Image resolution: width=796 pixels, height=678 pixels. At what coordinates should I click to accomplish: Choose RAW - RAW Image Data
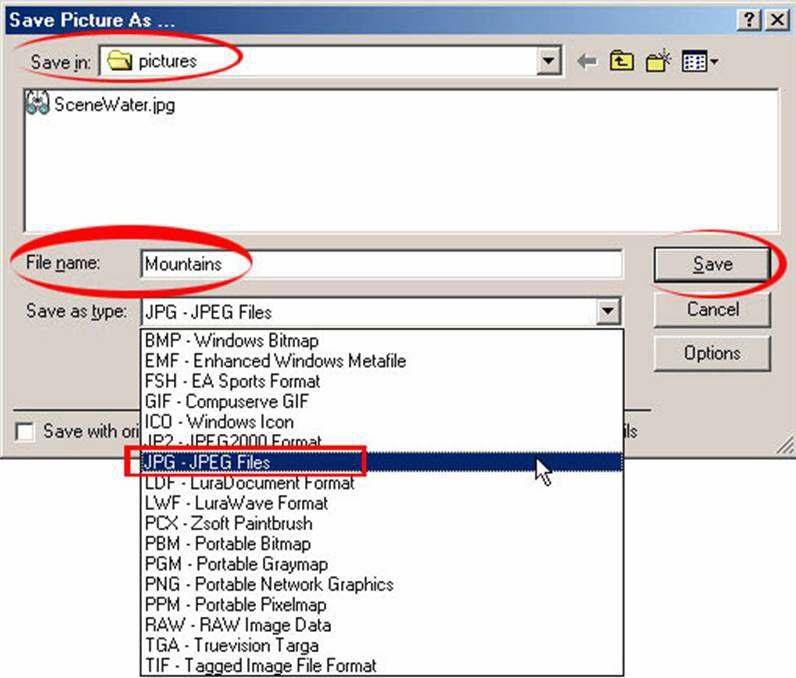point(231,625)
